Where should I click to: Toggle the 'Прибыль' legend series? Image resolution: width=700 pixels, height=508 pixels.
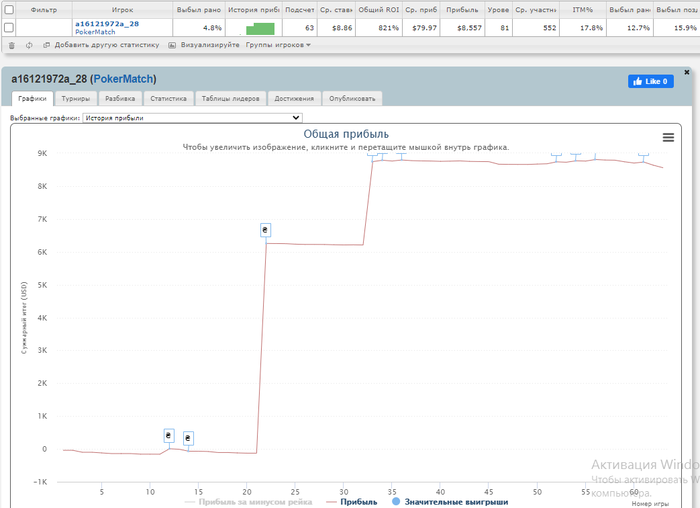coord(352,502)
